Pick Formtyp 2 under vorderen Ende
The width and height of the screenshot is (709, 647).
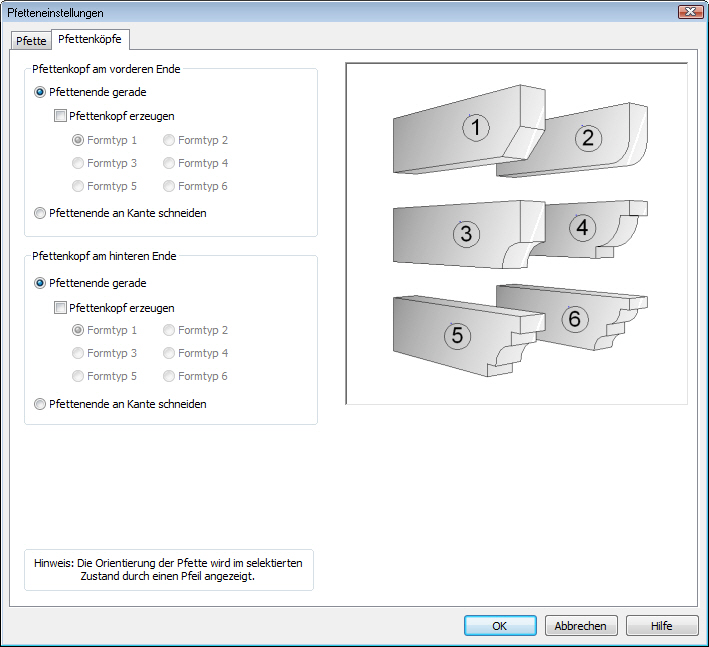click(195, 140)
